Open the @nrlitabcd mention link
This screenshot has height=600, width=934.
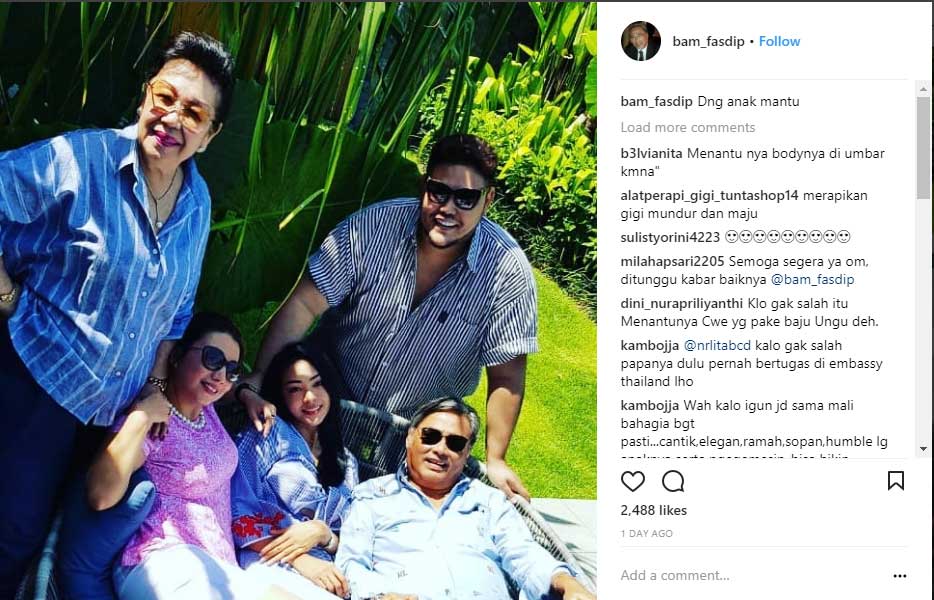click(717, 345)
